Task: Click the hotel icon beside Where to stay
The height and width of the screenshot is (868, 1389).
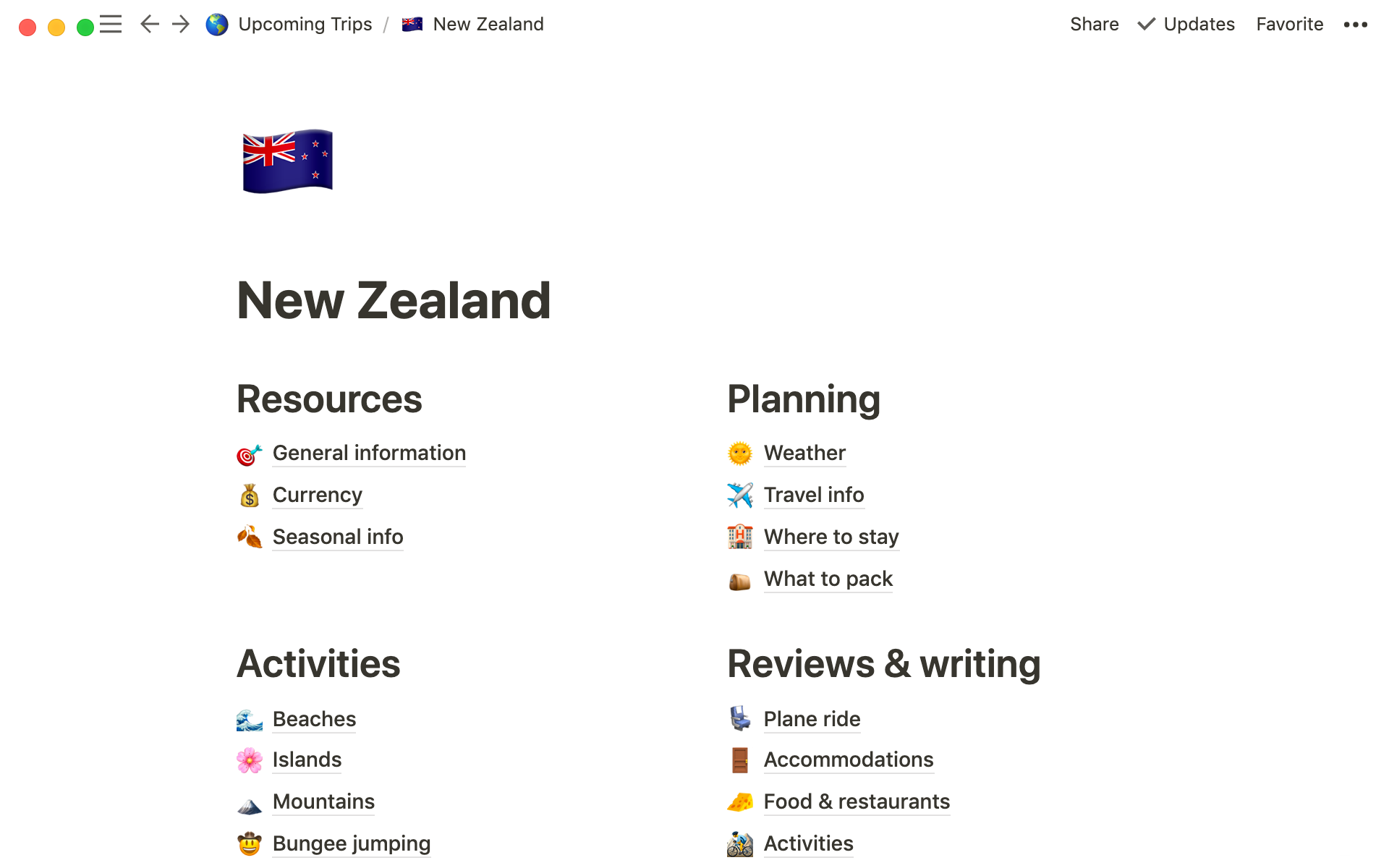Action: 739,537
